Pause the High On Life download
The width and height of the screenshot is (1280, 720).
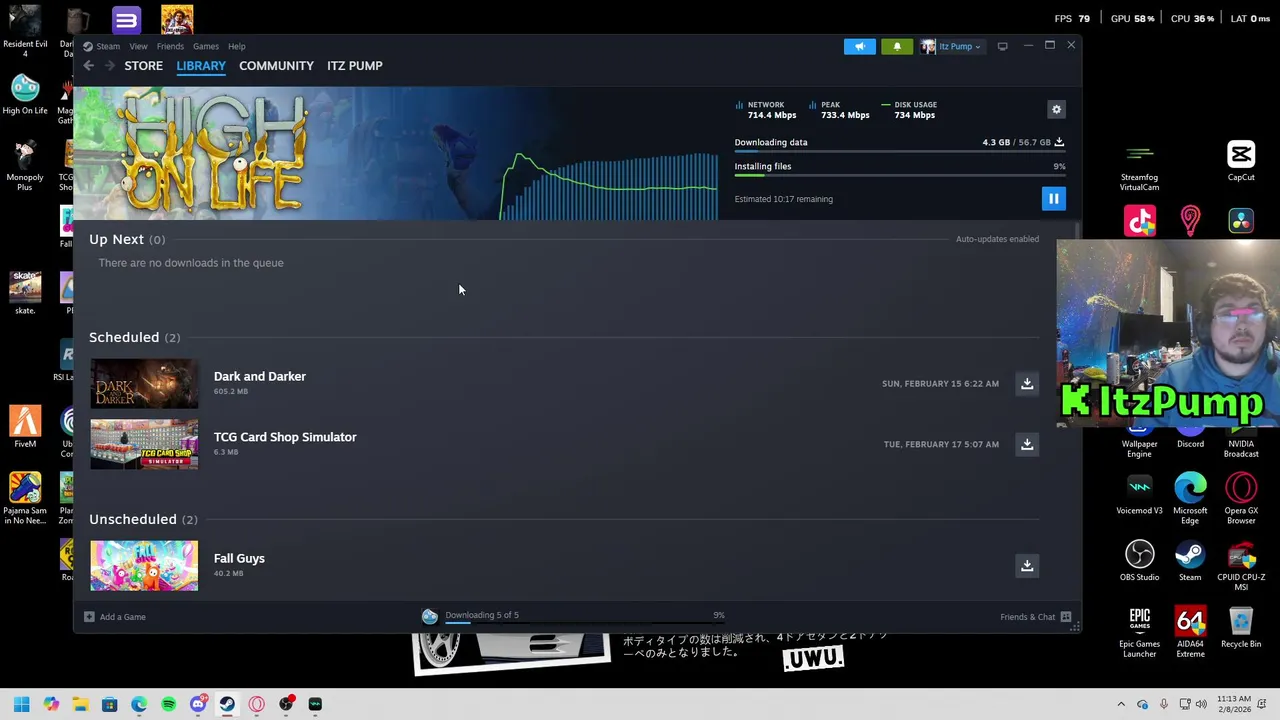[1053, 198]
